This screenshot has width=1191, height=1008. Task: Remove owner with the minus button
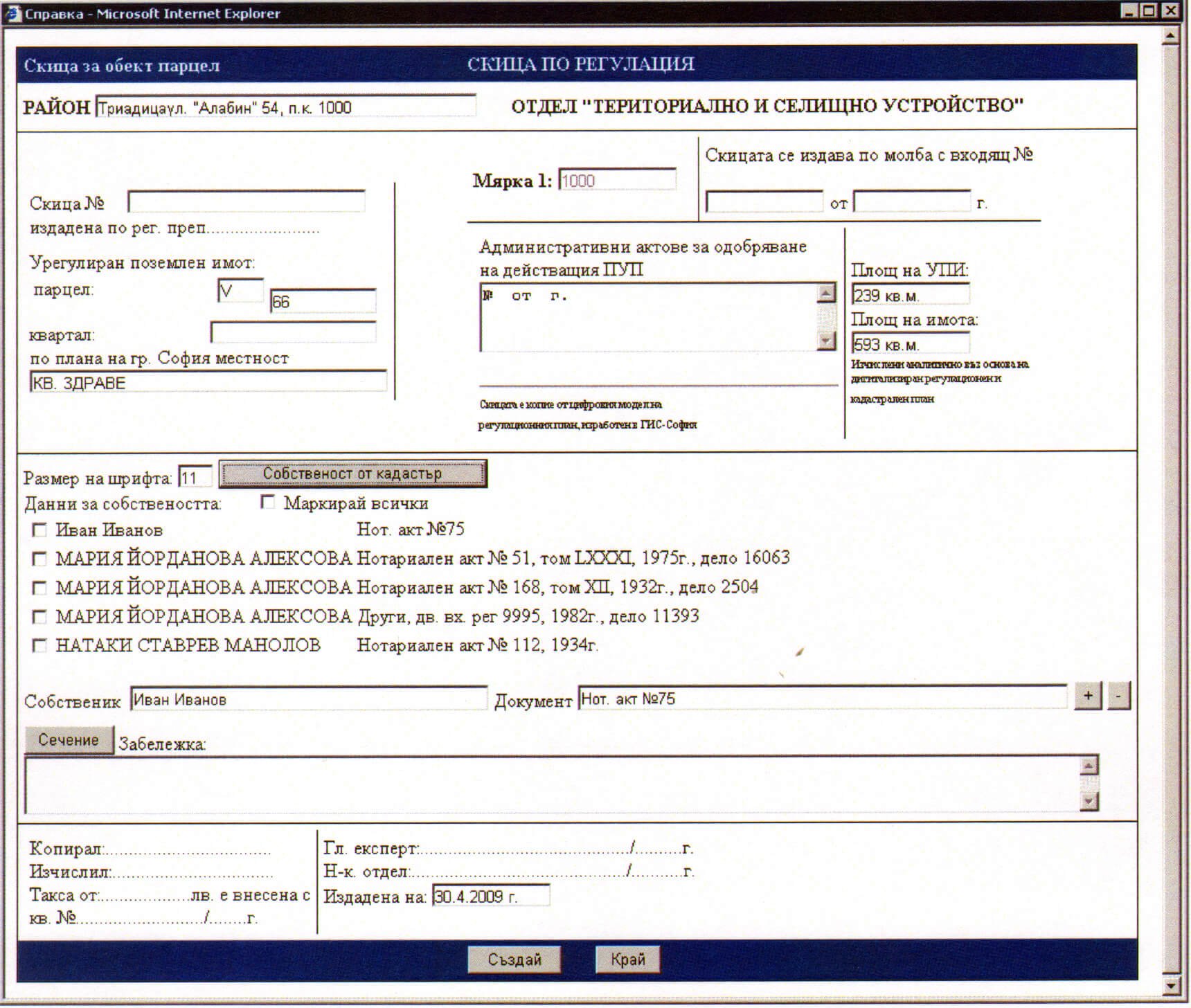click(x=1119, y=696)
